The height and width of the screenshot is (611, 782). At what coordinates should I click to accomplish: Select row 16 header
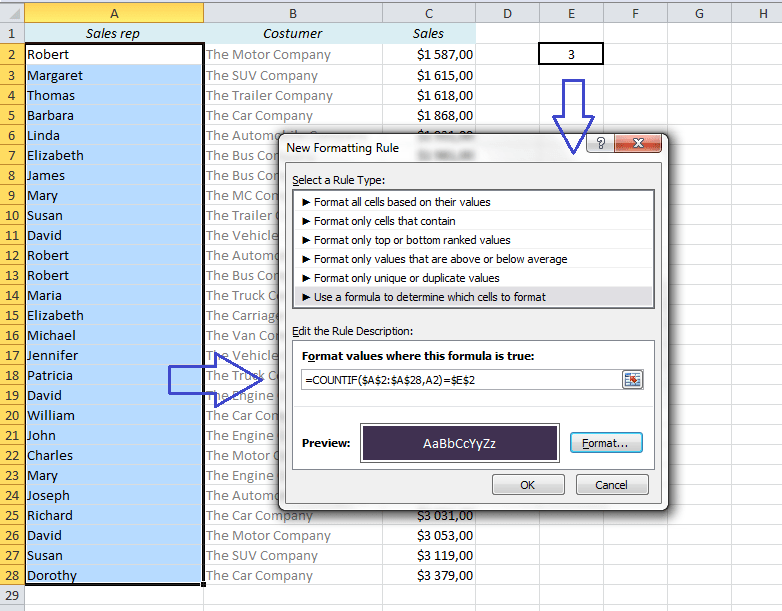(x=12, y=335)
